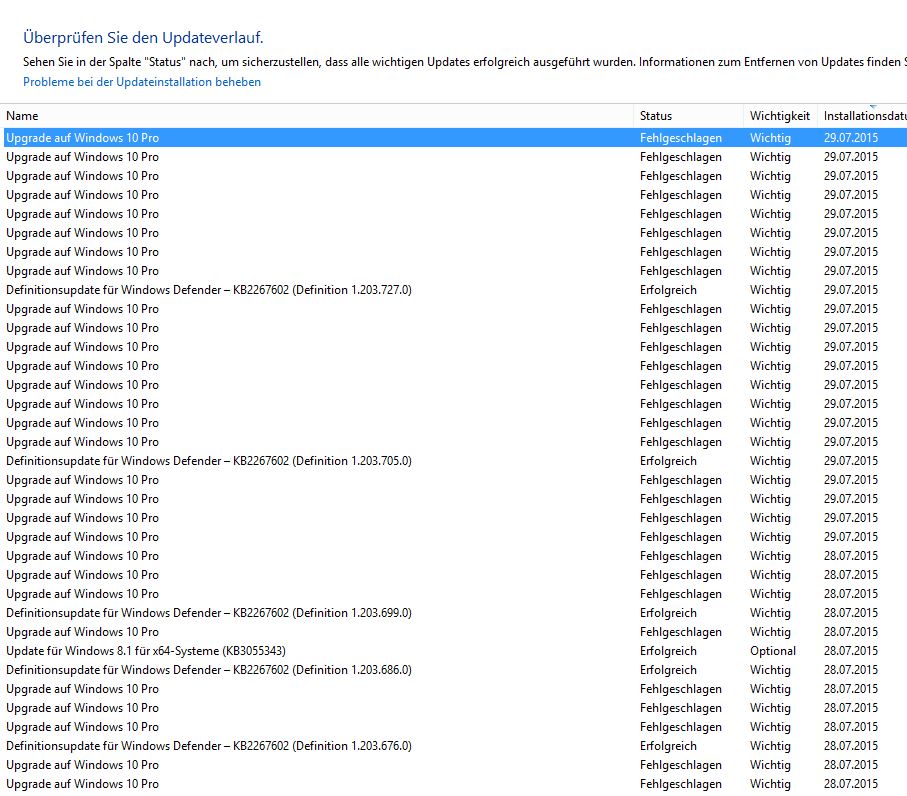This screenshot has width=907, height=796.
Task: Sort list by the Installationsdatum column header
Action: [863, 116]
